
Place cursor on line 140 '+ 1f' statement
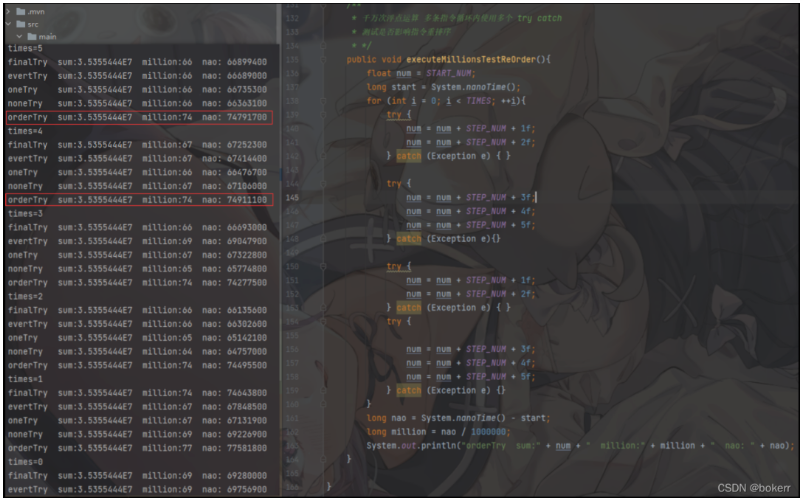click(x=471, y=128)
